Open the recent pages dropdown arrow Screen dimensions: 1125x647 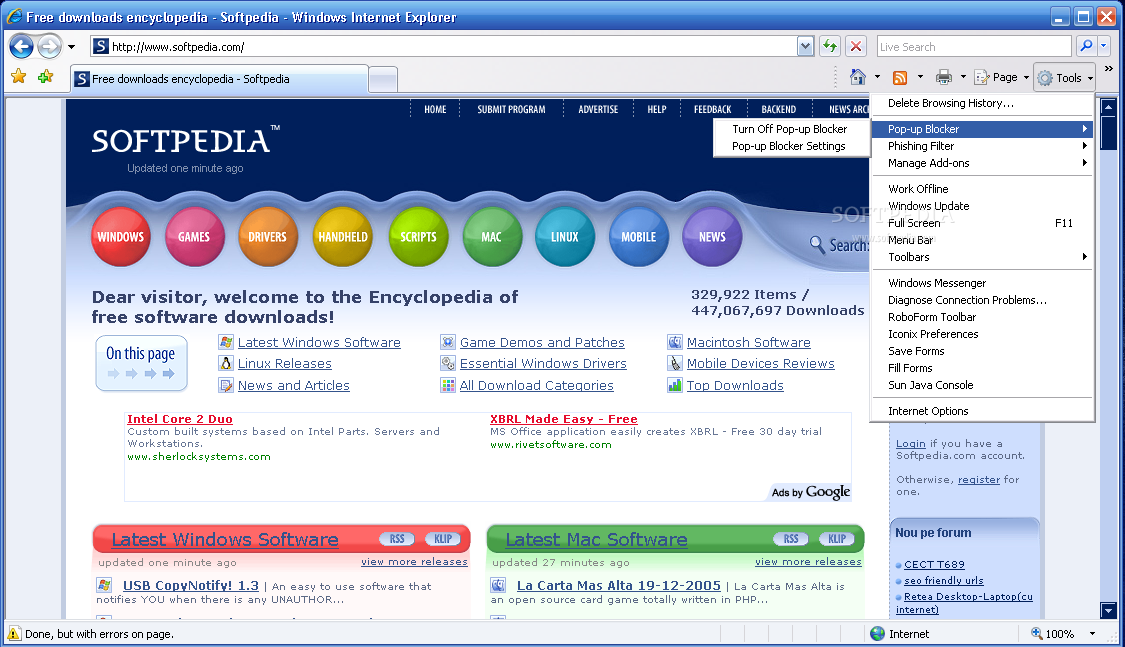(71, 47)
